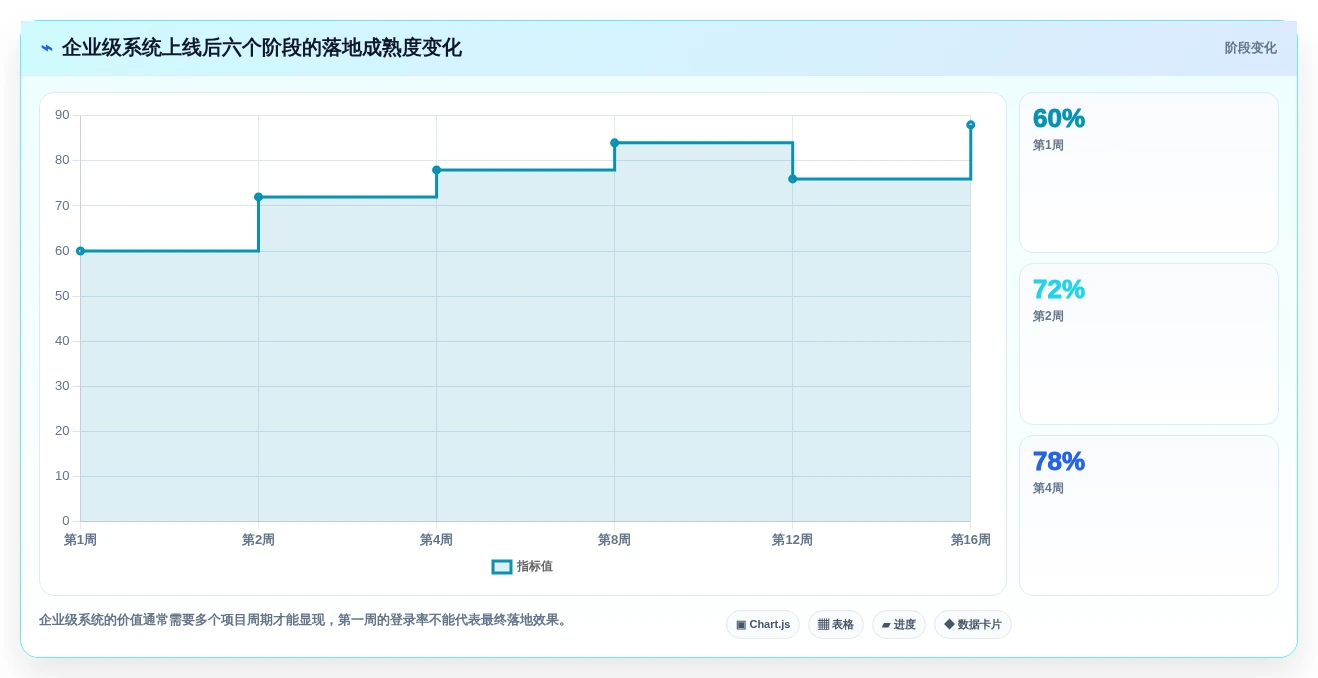Open the 72% 第2周 card
The height and width of the screenshot is (678, 1318).
click(x=1149, y=344)
